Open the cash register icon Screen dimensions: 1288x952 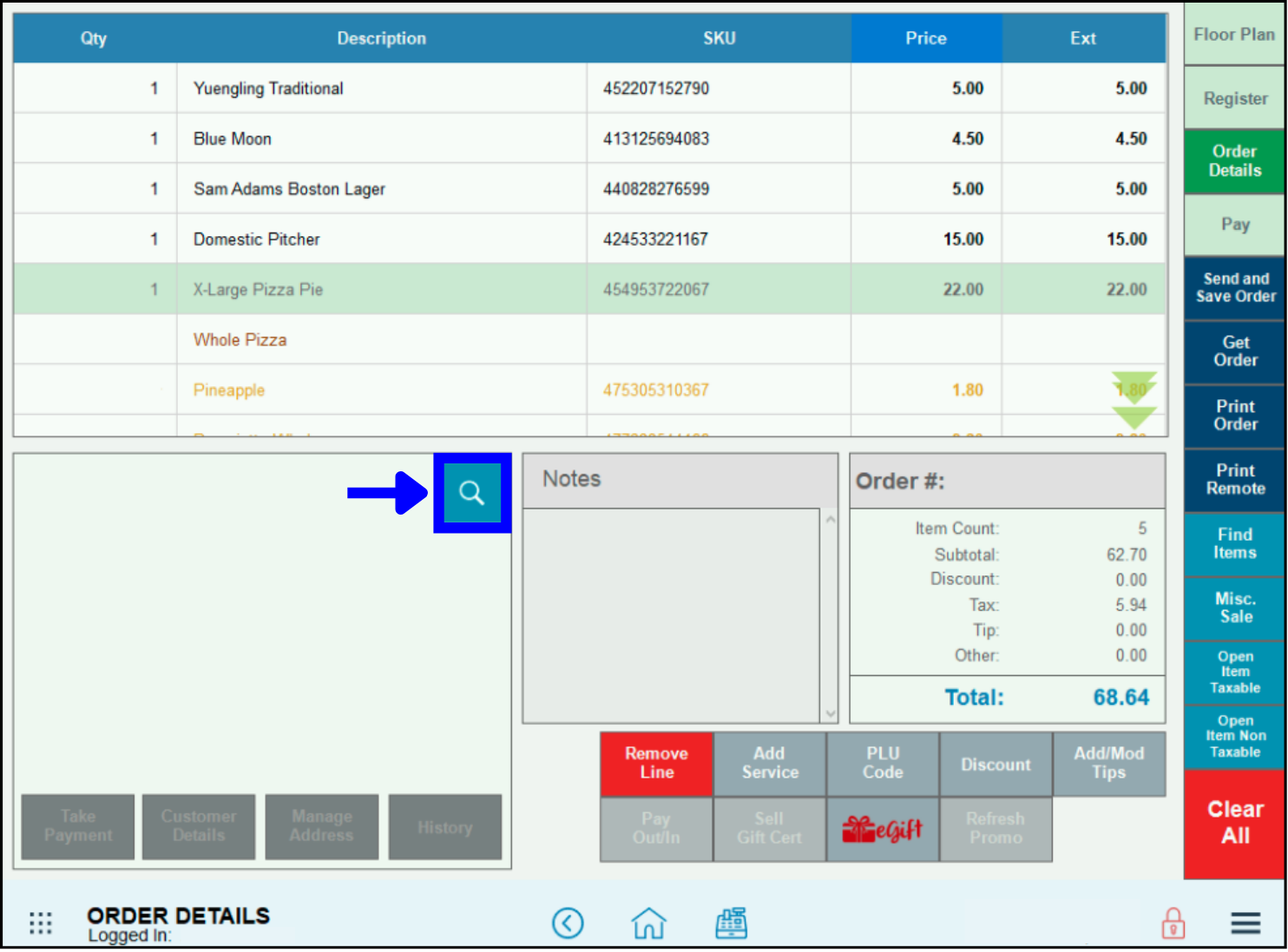point(731,922)
